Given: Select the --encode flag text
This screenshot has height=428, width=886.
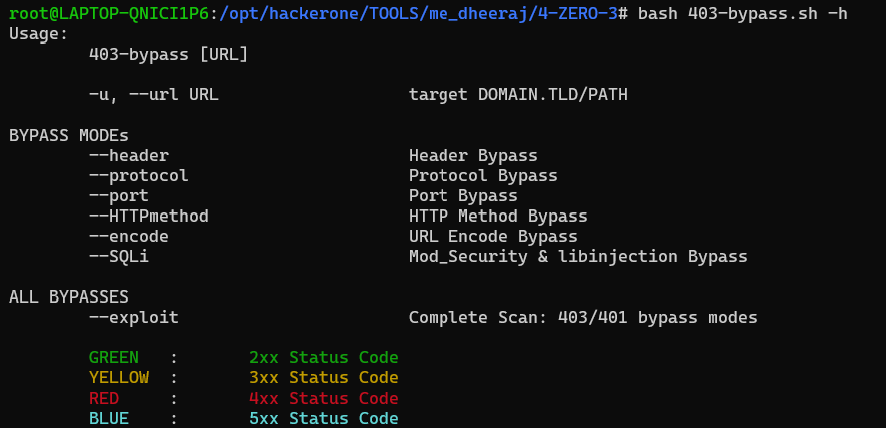Looking at the screenshot, I should [x=129, y=236].
